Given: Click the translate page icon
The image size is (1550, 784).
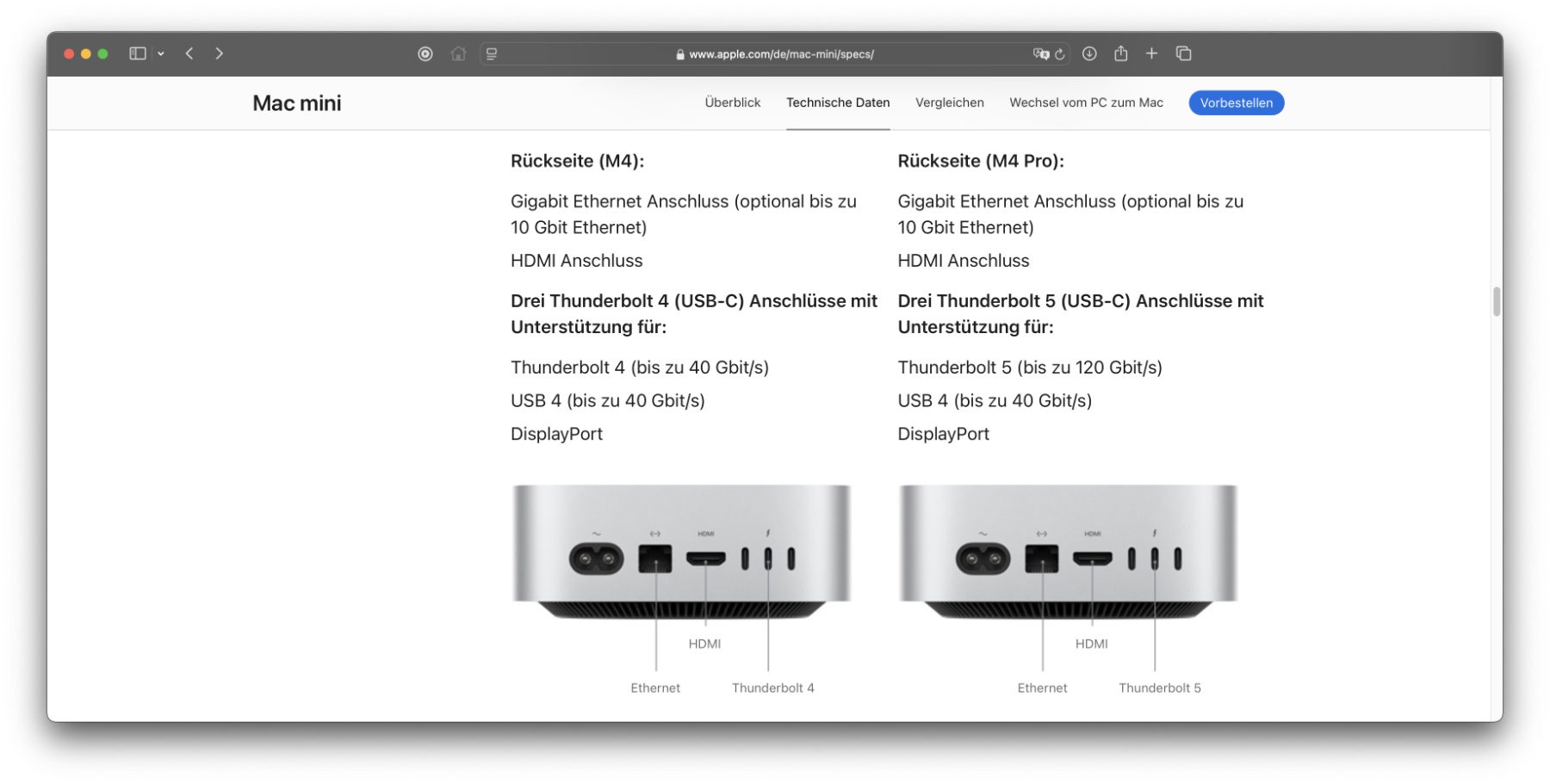Looking at the screenshot, I should click(1040, 53).
